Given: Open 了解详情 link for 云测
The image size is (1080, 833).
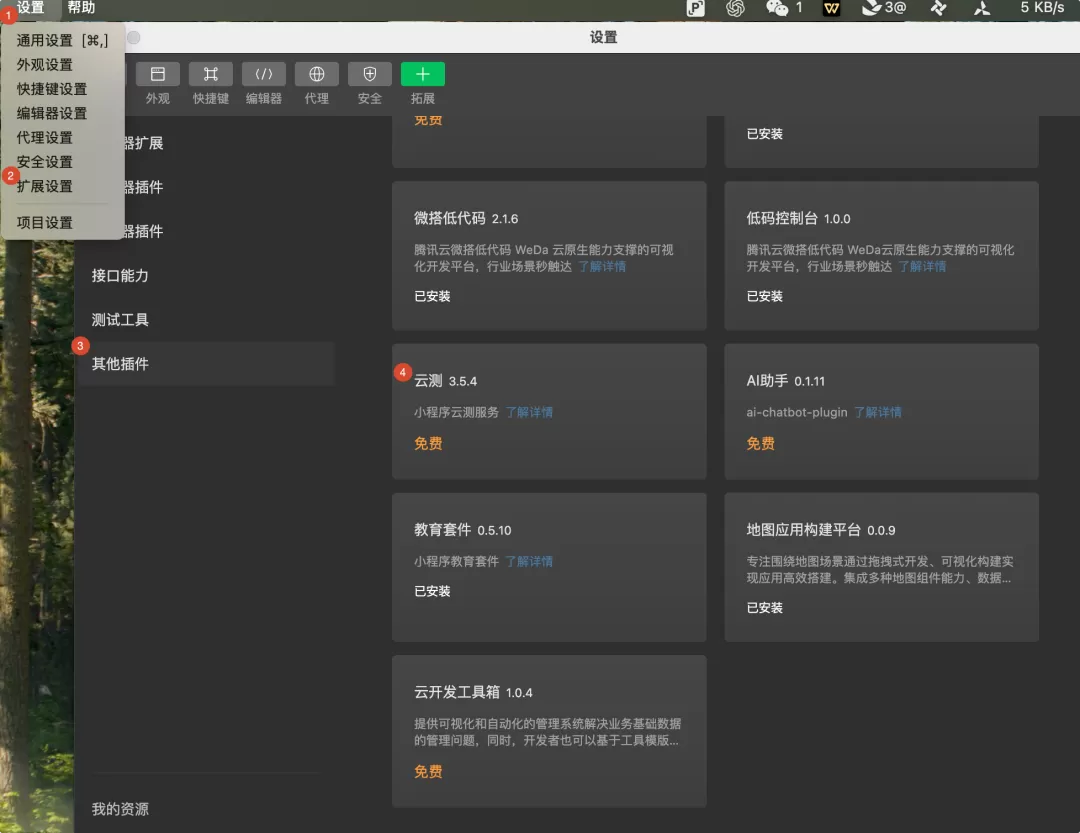Looking at the screenshot, I should coord(529,412).
